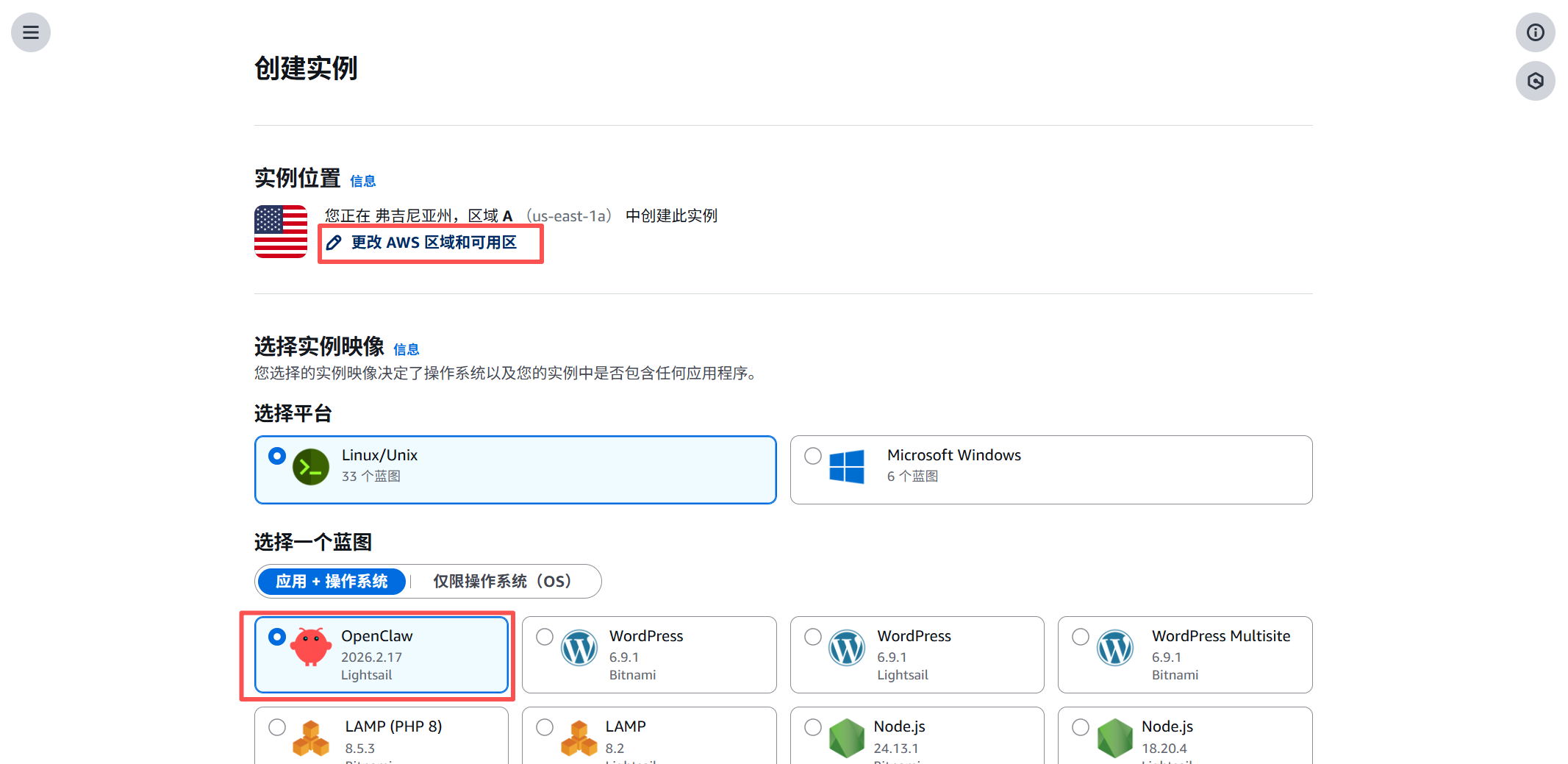
Task: Click the 创建实例 page heading
Action: tap(306, 68)
